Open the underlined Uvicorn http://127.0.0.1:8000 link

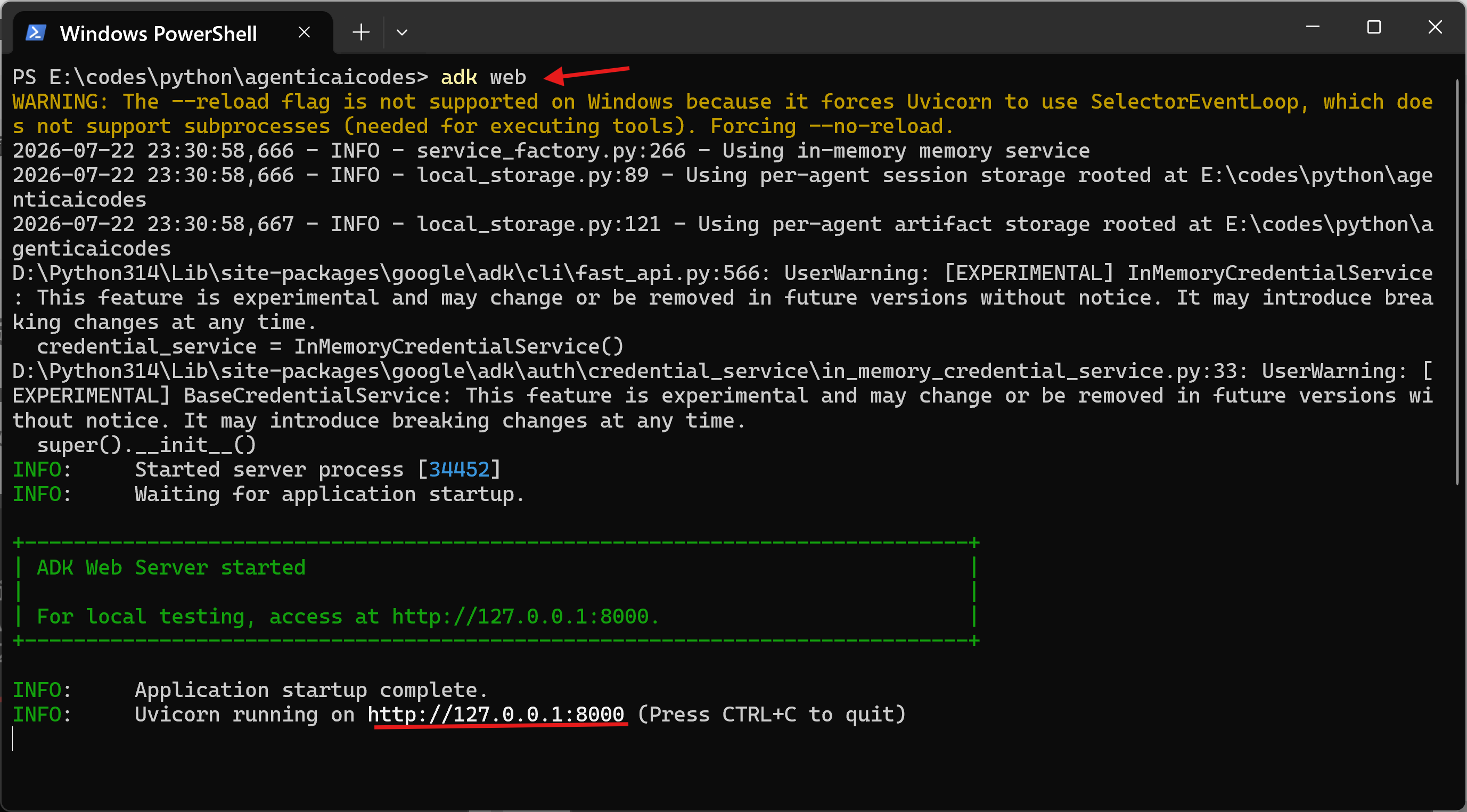[x=495, y=715]
